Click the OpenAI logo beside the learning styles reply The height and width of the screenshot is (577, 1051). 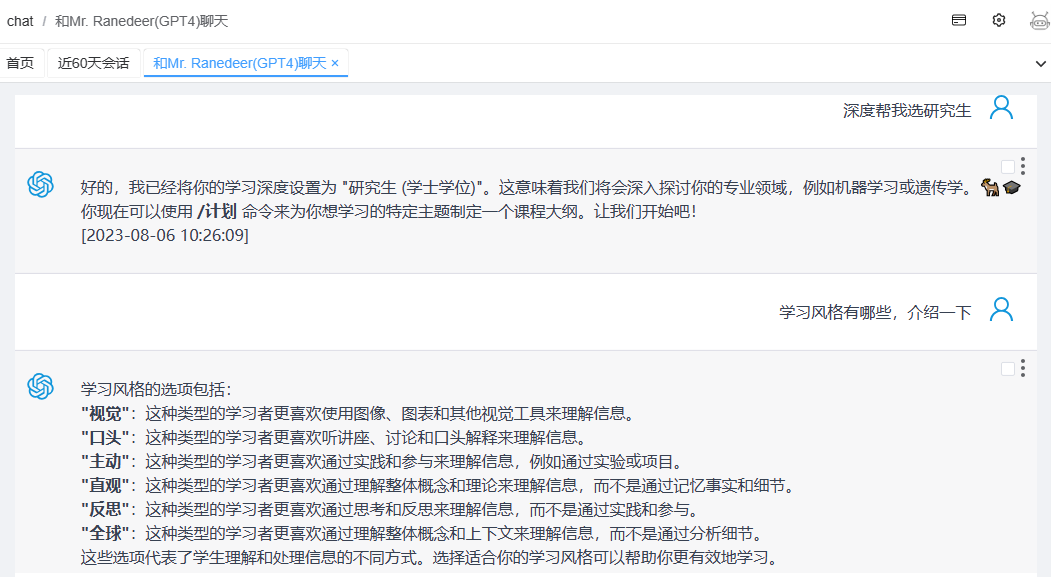tap(40, 386)
